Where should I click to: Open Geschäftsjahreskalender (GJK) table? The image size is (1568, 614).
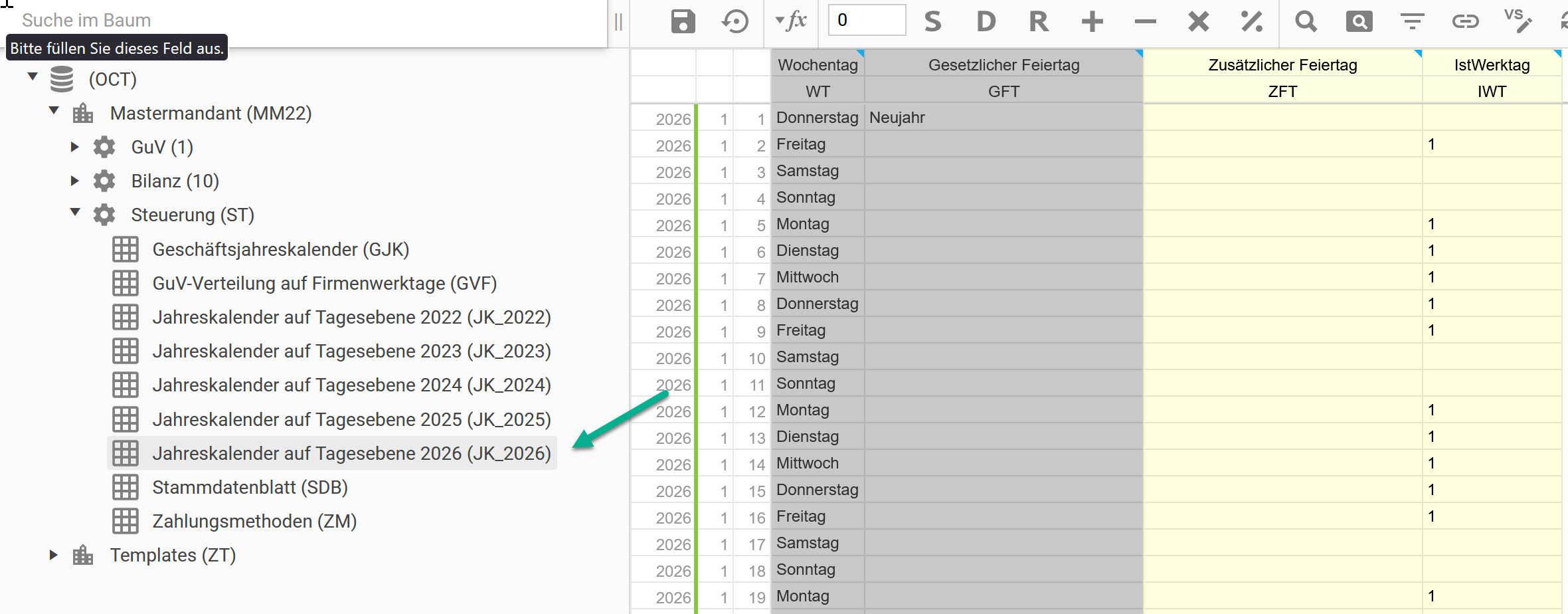click(x=280, y=250)
